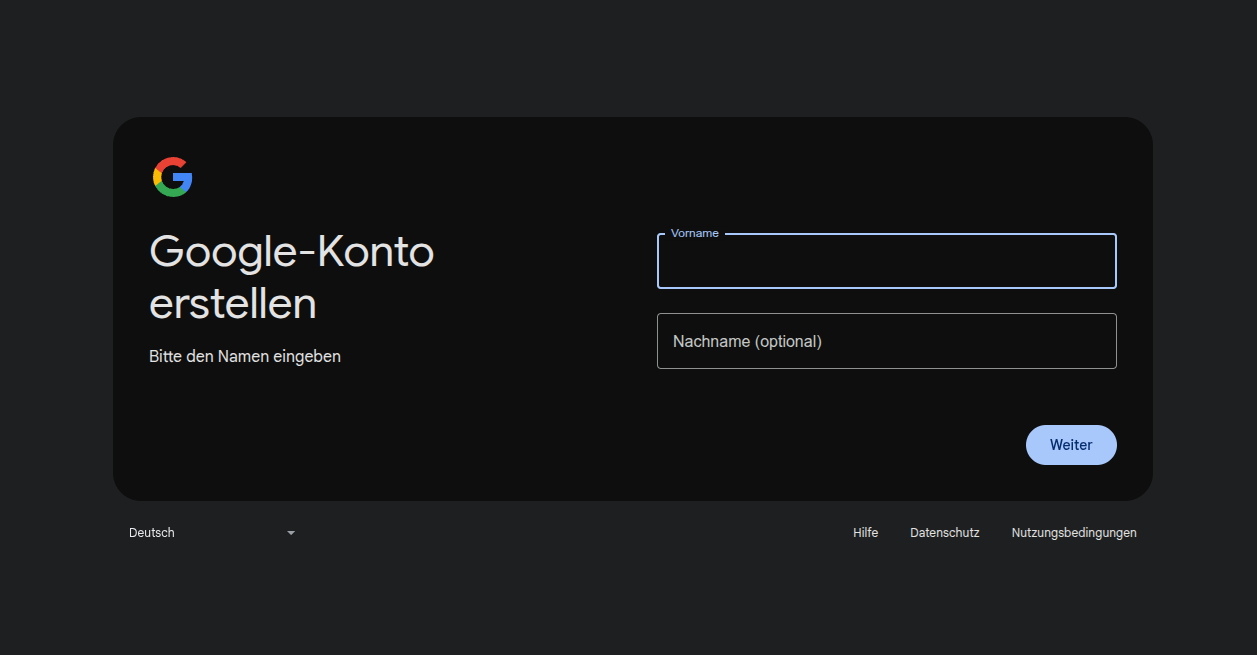
Task: Click the Google logo
Action: click(172, 177)
